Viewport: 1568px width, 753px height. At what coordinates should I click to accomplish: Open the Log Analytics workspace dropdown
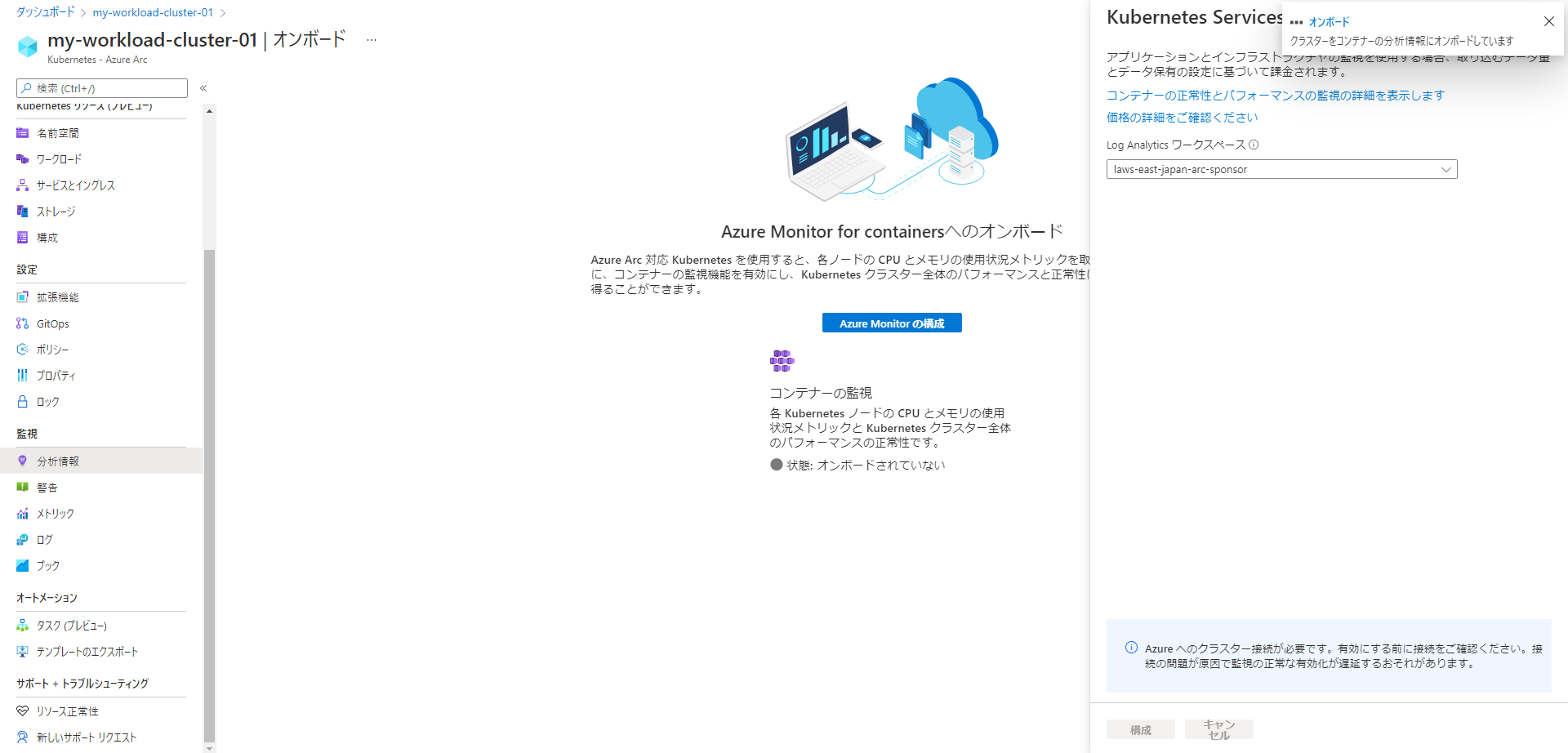[1281, 169]
